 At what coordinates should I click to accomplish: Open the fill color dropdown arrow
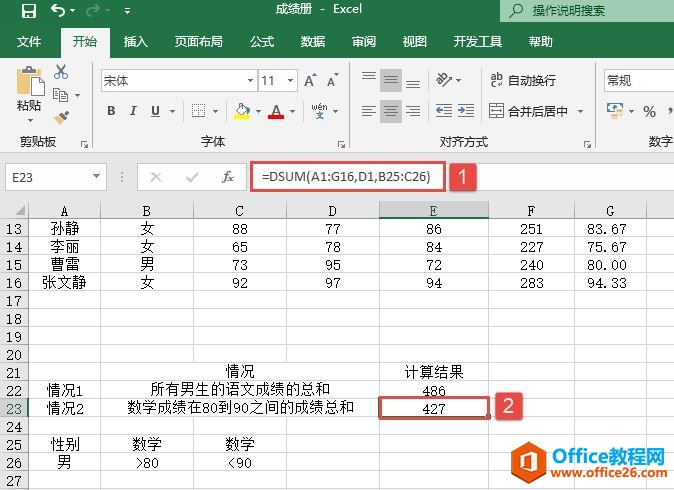coord(258,111)
